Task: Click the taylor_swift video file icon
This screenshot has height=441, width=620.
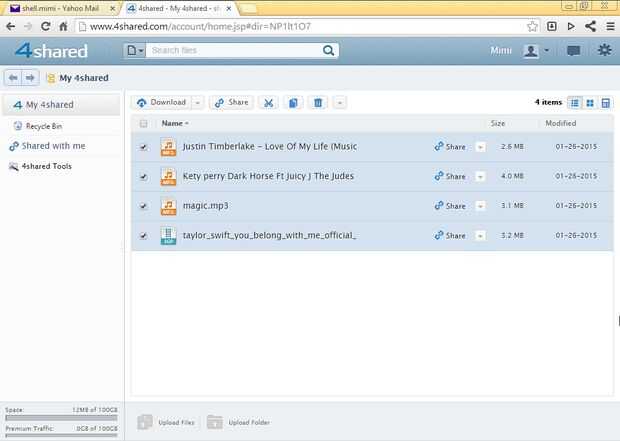Action: (168, 236)
